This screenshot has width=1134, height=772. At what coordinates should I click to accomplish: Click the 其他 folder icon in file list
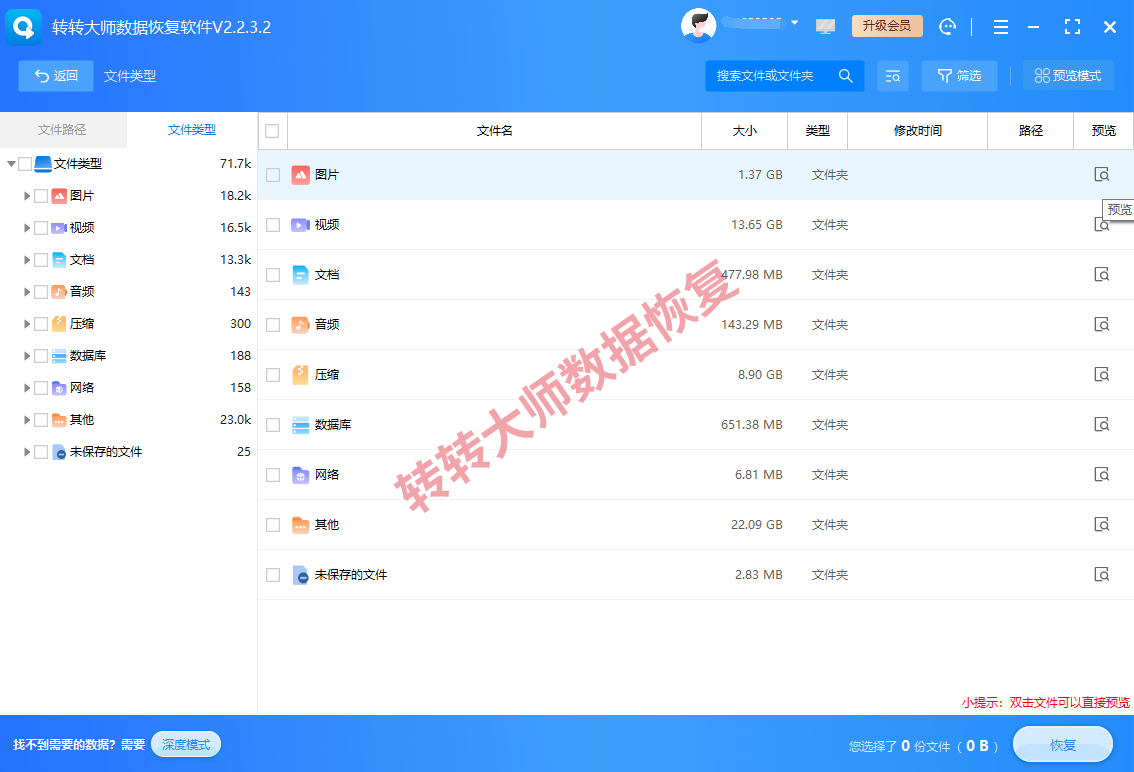pos(300,525)
